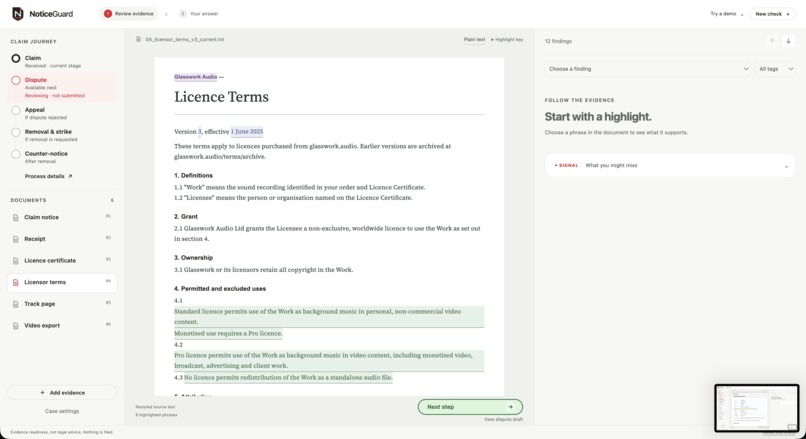The width and height of the screenshot is (806, 439).
Task: Click the step 2 number badge
Action: [x=182, y=14]
